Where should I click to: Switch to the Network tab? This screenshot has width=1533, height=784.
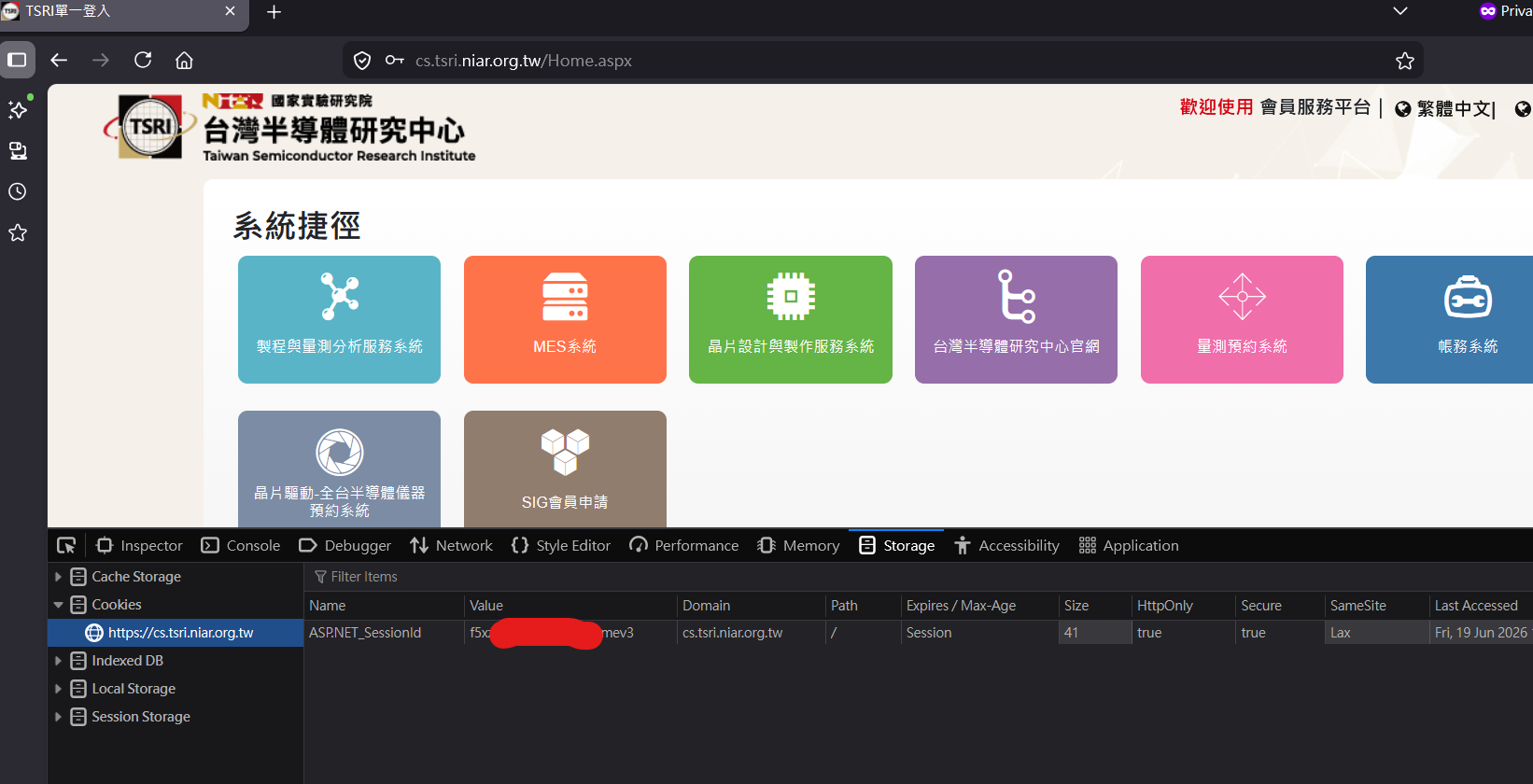[x=451, y=545]
